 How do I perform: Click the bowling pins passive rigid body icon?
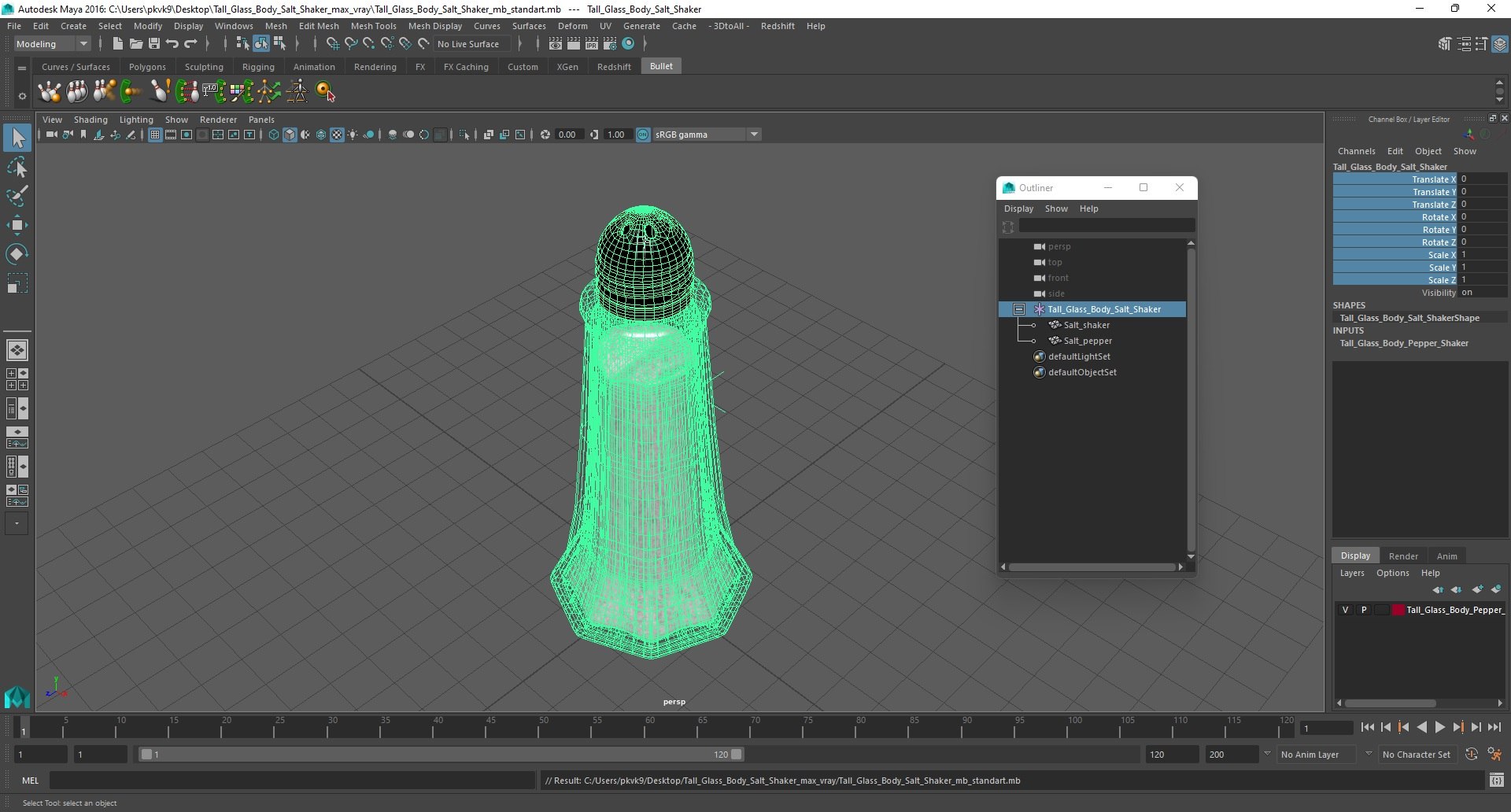pyautogui.click(x=77, y=91)
